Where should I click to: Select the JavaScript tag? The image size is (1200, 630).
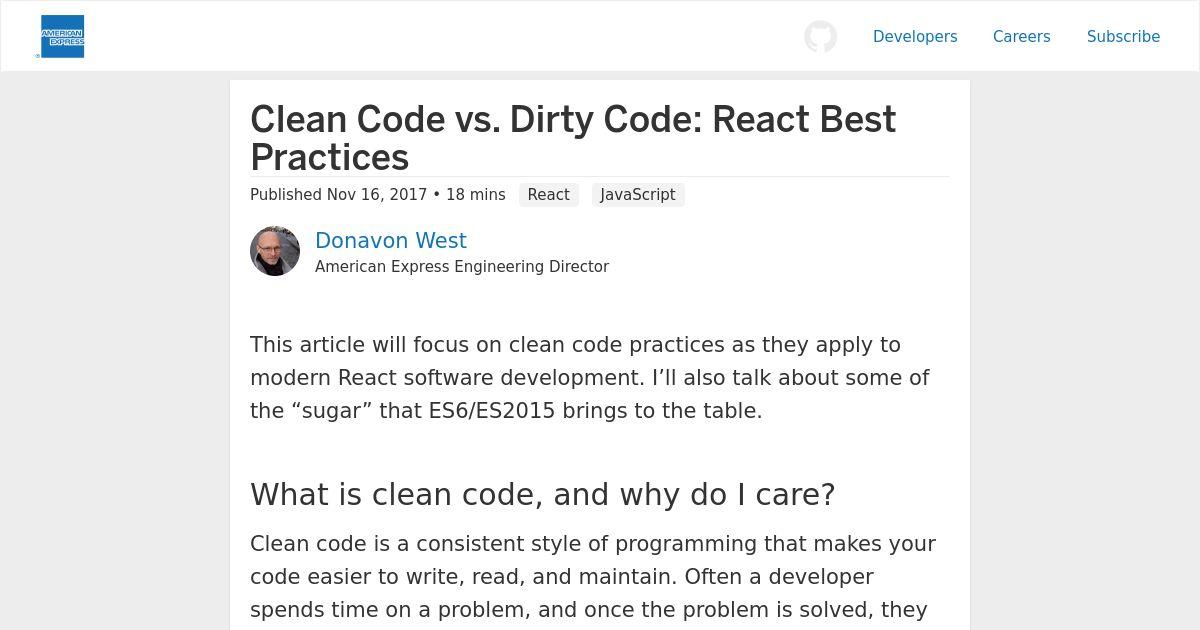(638, 195)
